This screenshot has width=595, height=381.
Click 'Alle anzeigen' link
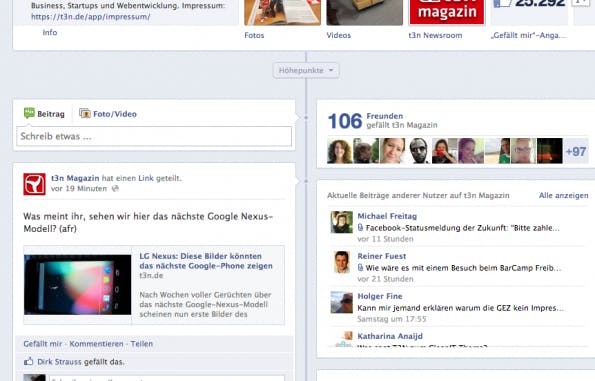[564, 195]
